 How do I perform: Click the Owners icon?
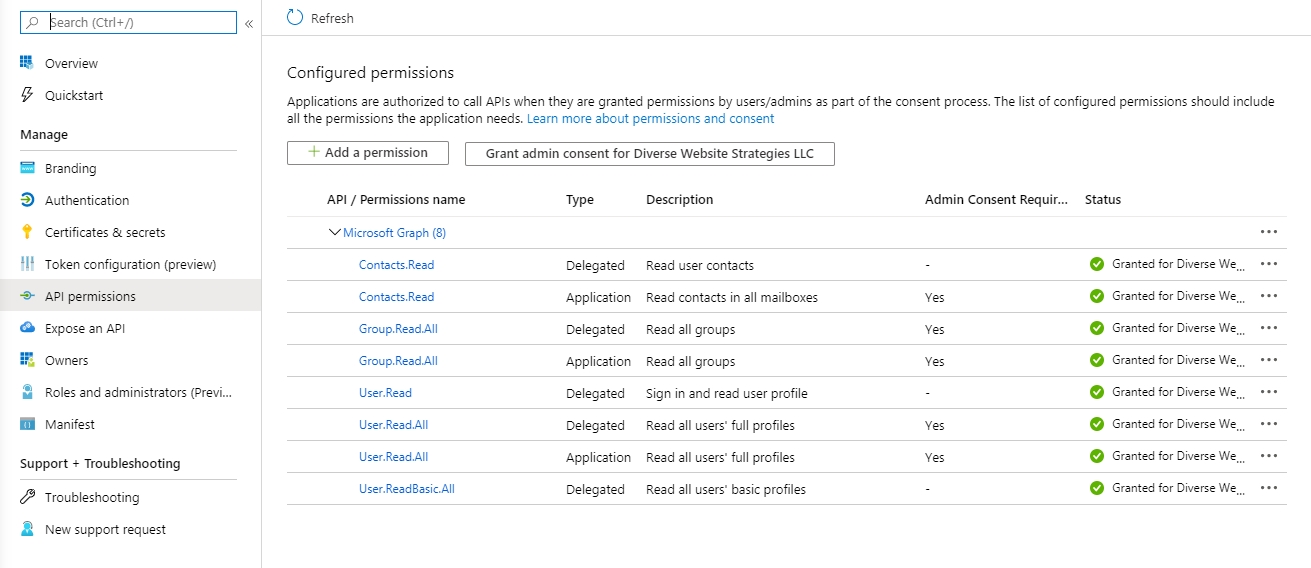27,360
